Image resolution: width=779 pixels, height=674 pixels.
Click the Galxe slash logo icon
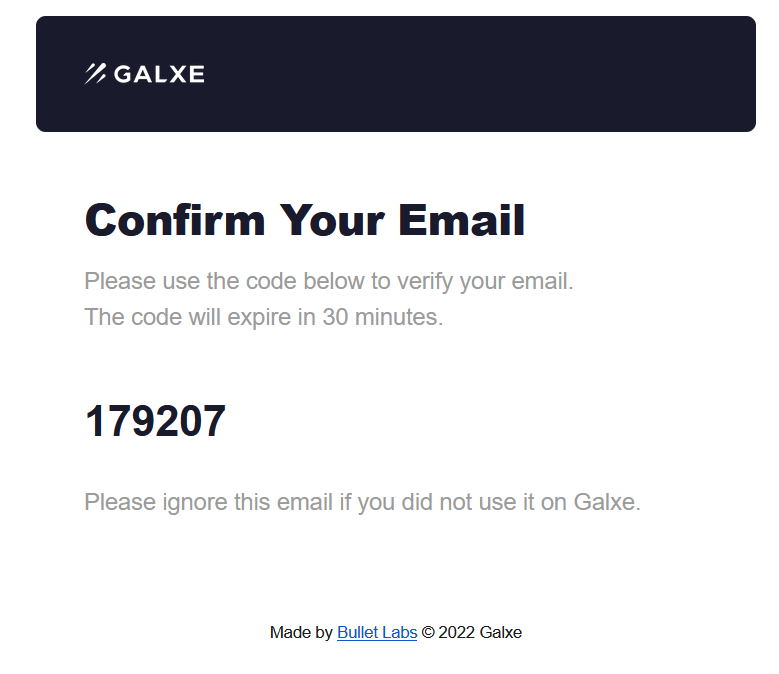coord(95,74)
